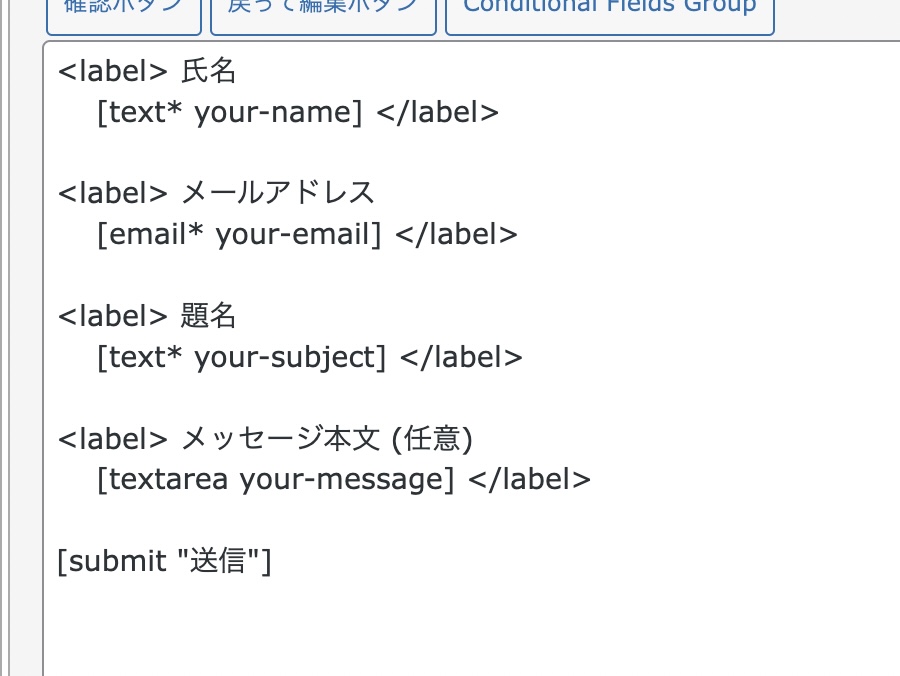
Task: Insert a Conditional Fields Group tag
Action: point(609,10)
